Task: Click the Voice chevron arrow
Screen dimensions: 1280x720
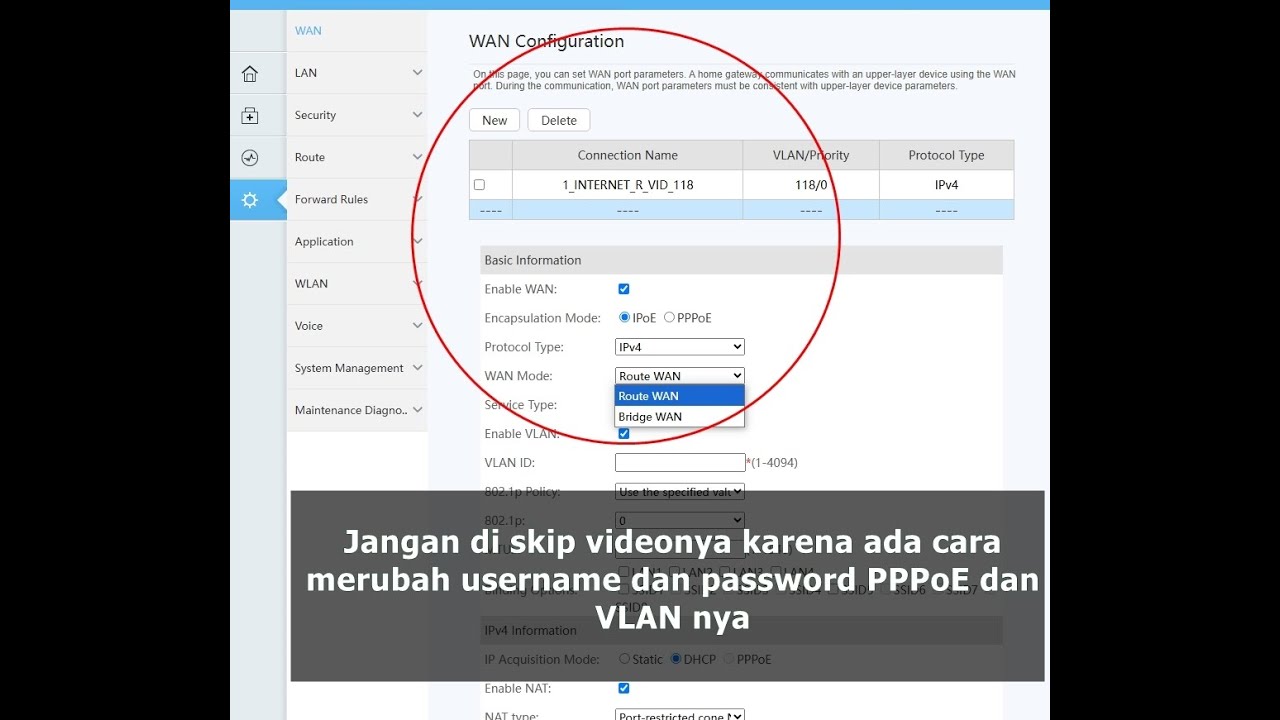Action: tap(417, 325)
